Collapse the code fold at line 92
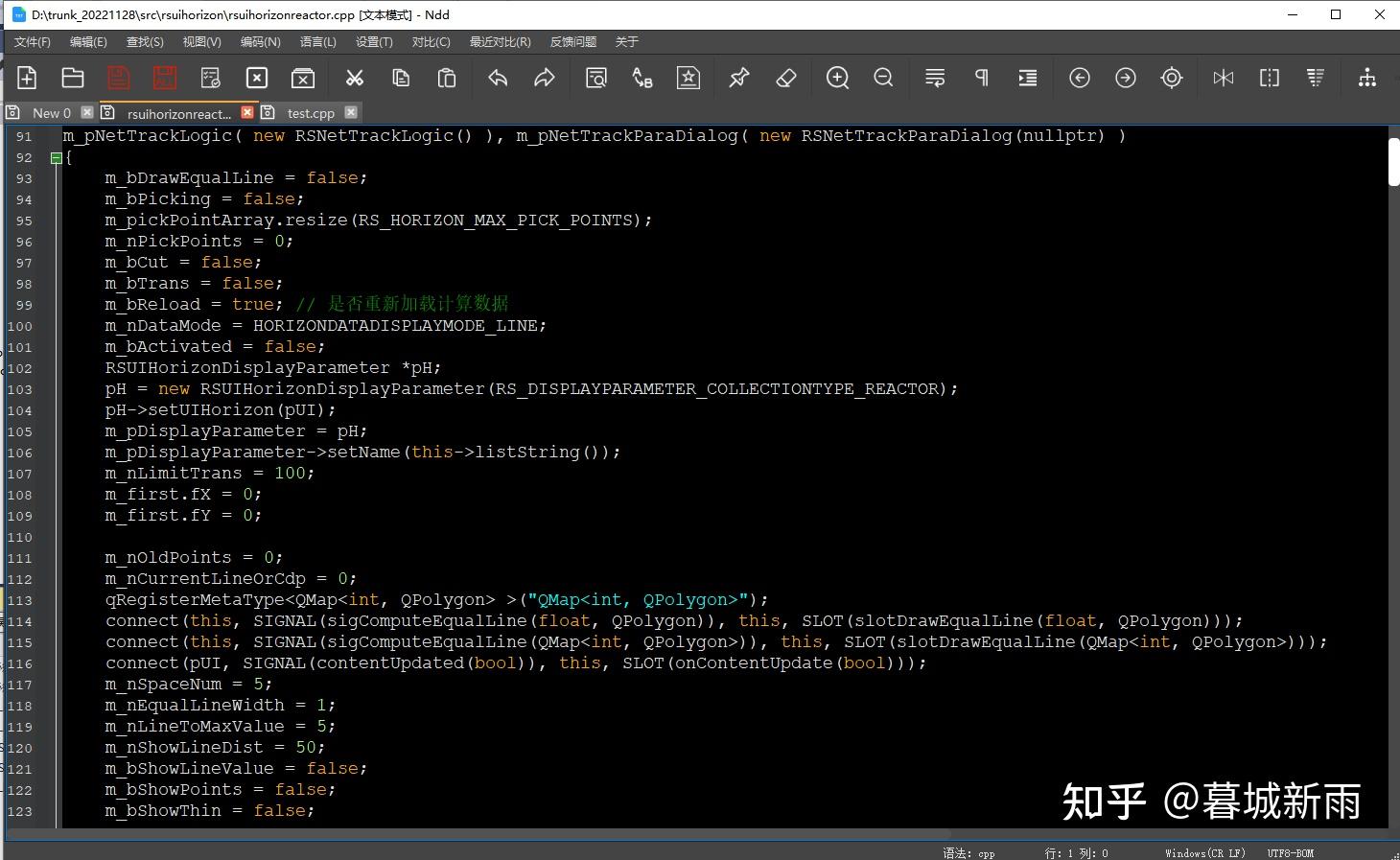This screenshot has height=860, width=1400. click(56, 157)
